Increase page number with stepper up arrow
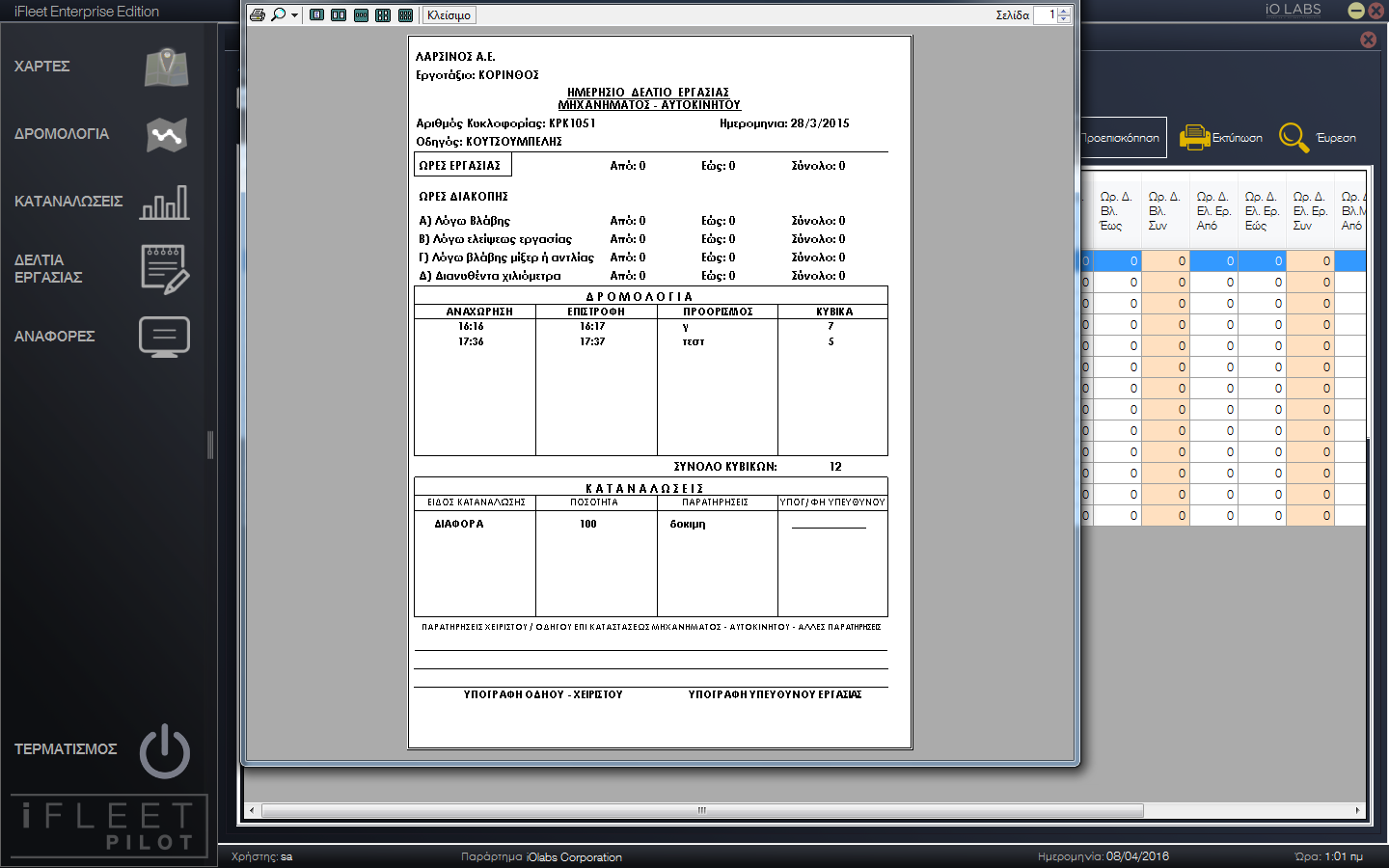Viewport: 1389px width, 868px height. click(x=1064, y=12)
